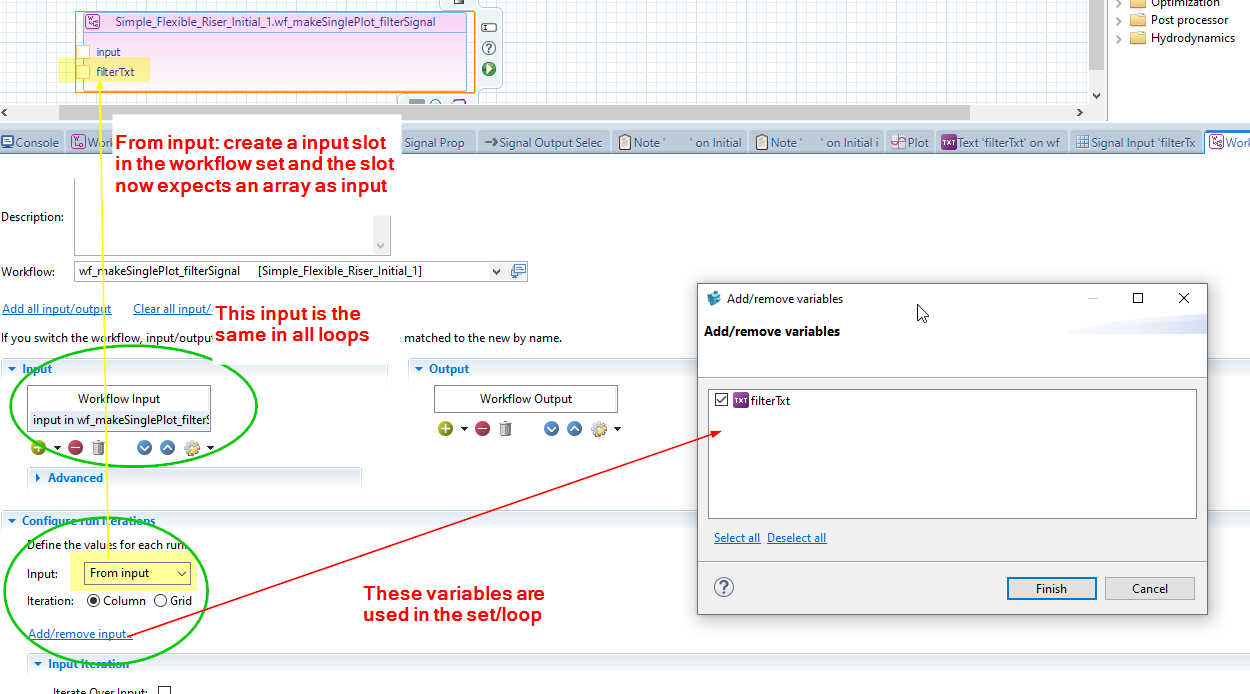
Task: Uncheck the filterTxt variable checkbox
Action: pyautogui.click(x=722, y=400)
